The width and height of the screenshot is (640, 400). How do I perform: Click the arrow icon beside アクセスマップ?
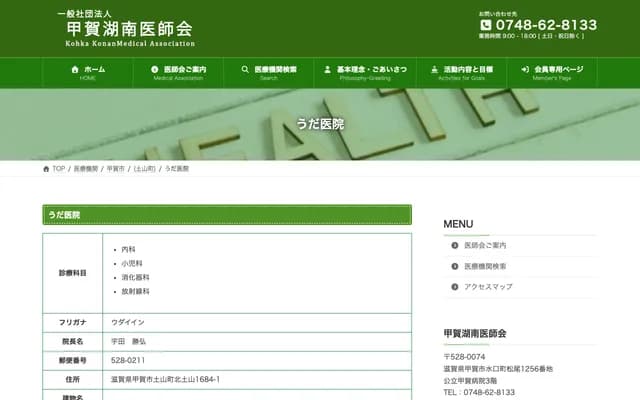coord(455,287)
